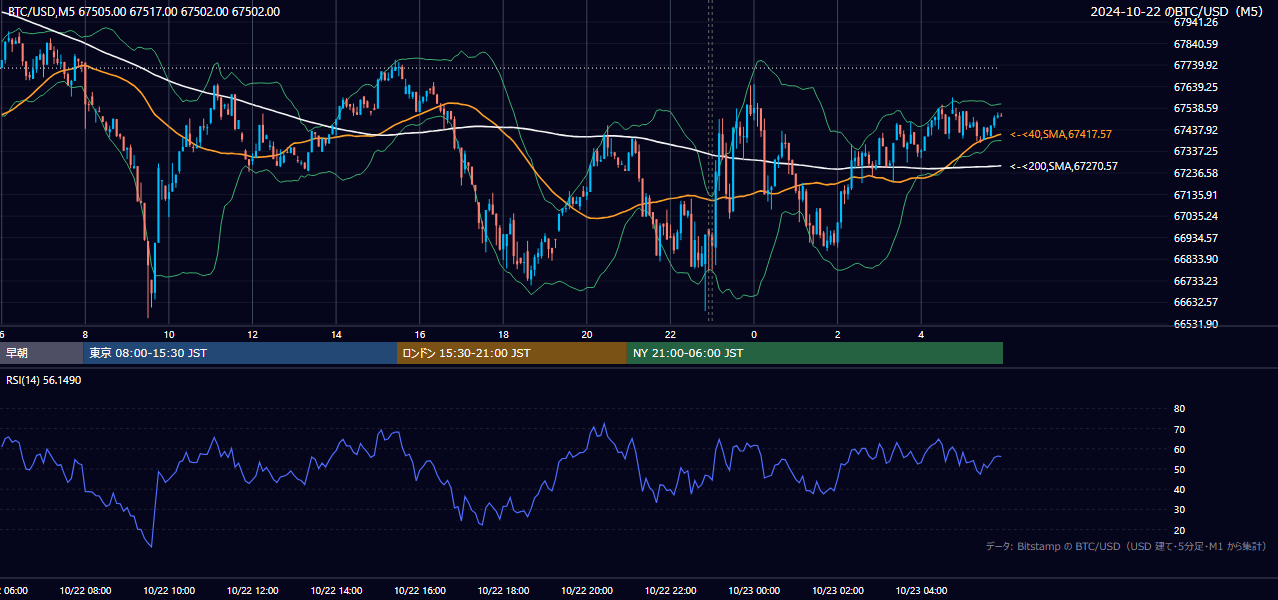Select the 10/22 18:00 time label

pos(503,591)
